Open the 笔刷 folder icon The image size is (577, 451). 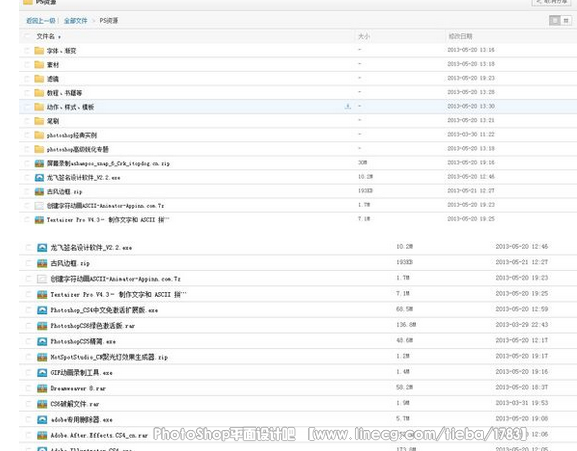click(x=39, y=121)
